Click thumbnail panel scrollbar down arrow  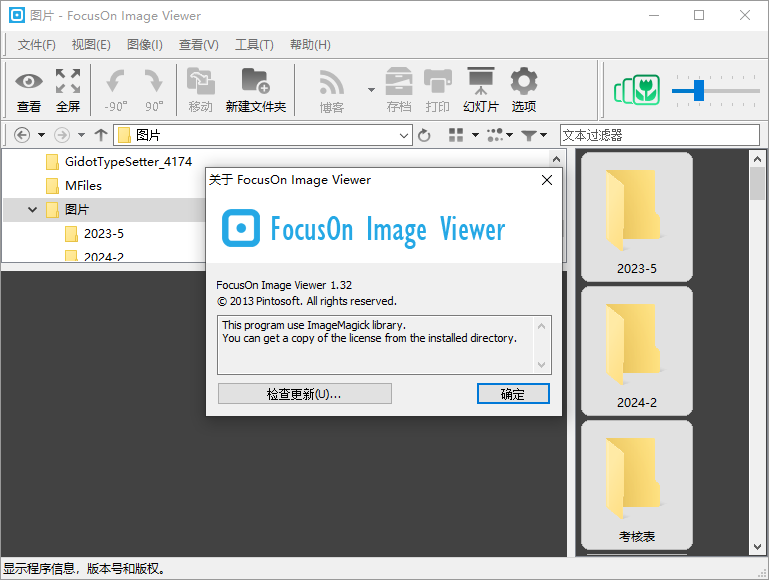pyautogui.click(x=757, y=547)
